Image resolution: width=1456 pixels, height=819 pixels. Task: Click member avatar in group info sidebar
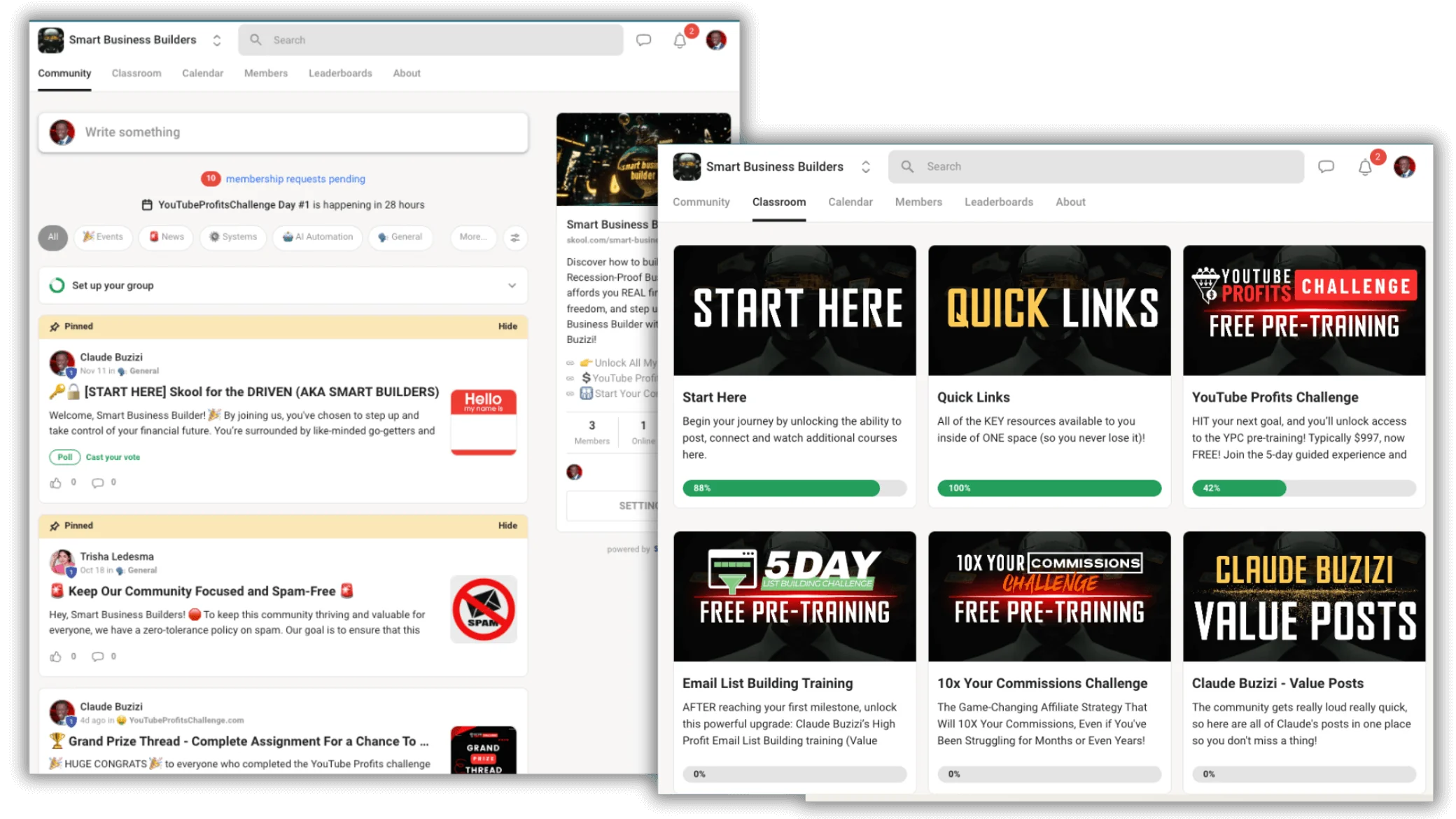[574, 472]
